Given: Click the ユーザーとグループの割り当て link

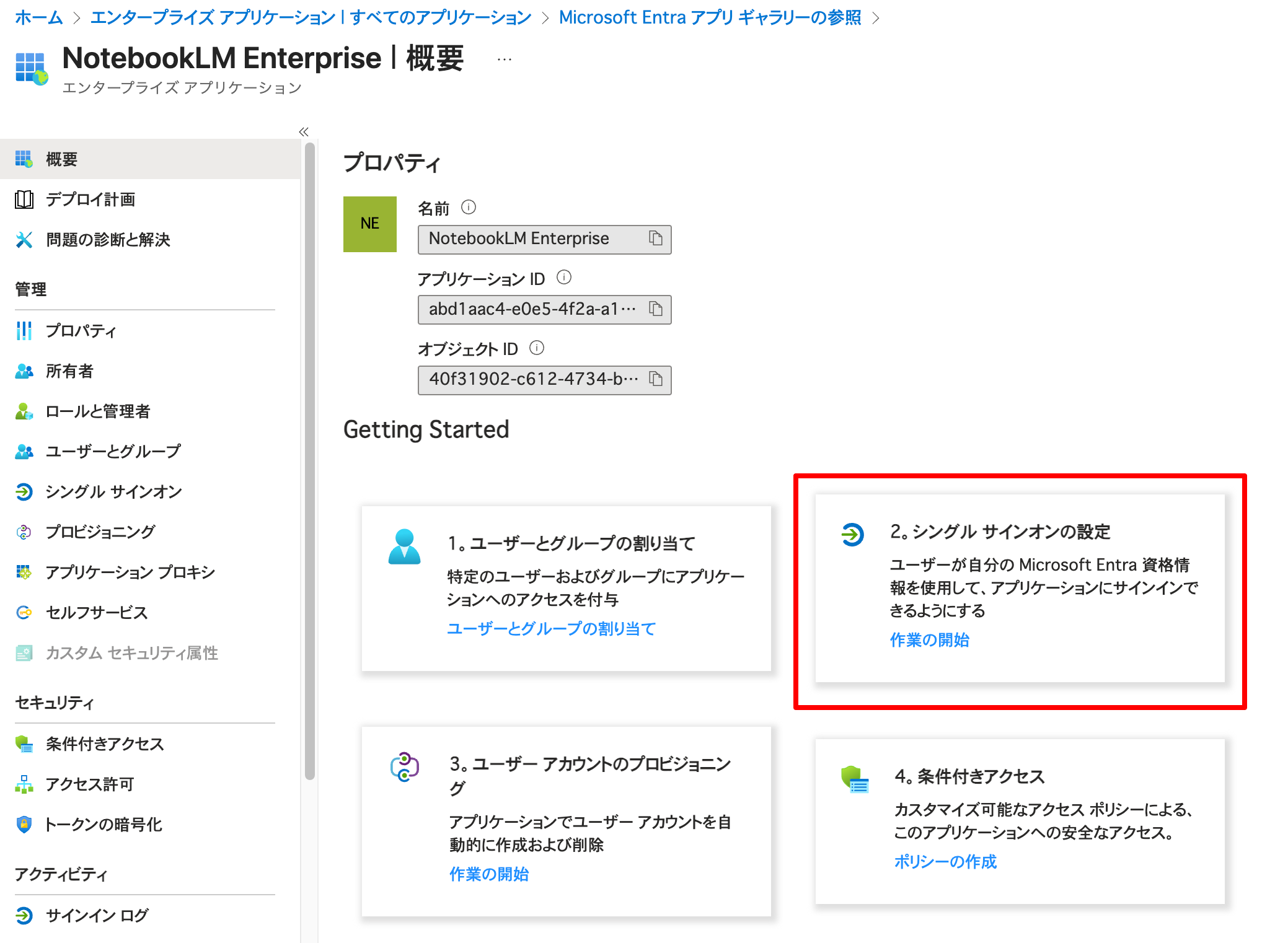Looking at the screenshot, I should (550, 629).
